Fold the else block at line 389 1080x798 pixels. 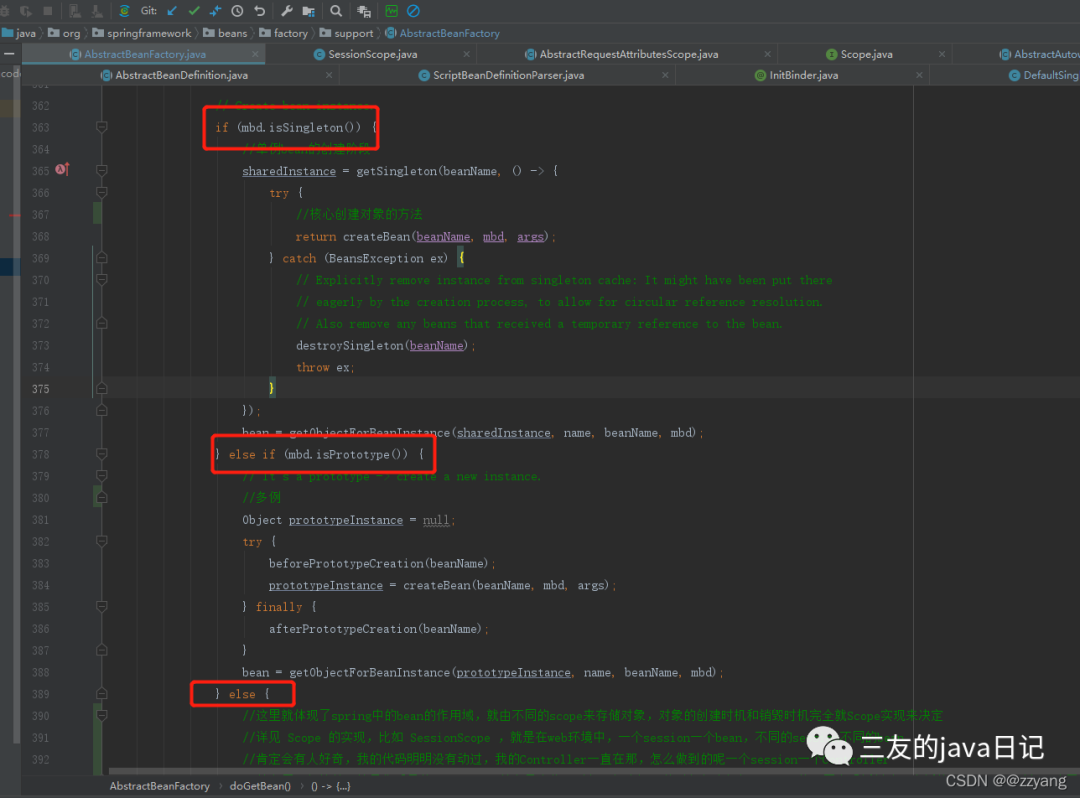[101, 694]
